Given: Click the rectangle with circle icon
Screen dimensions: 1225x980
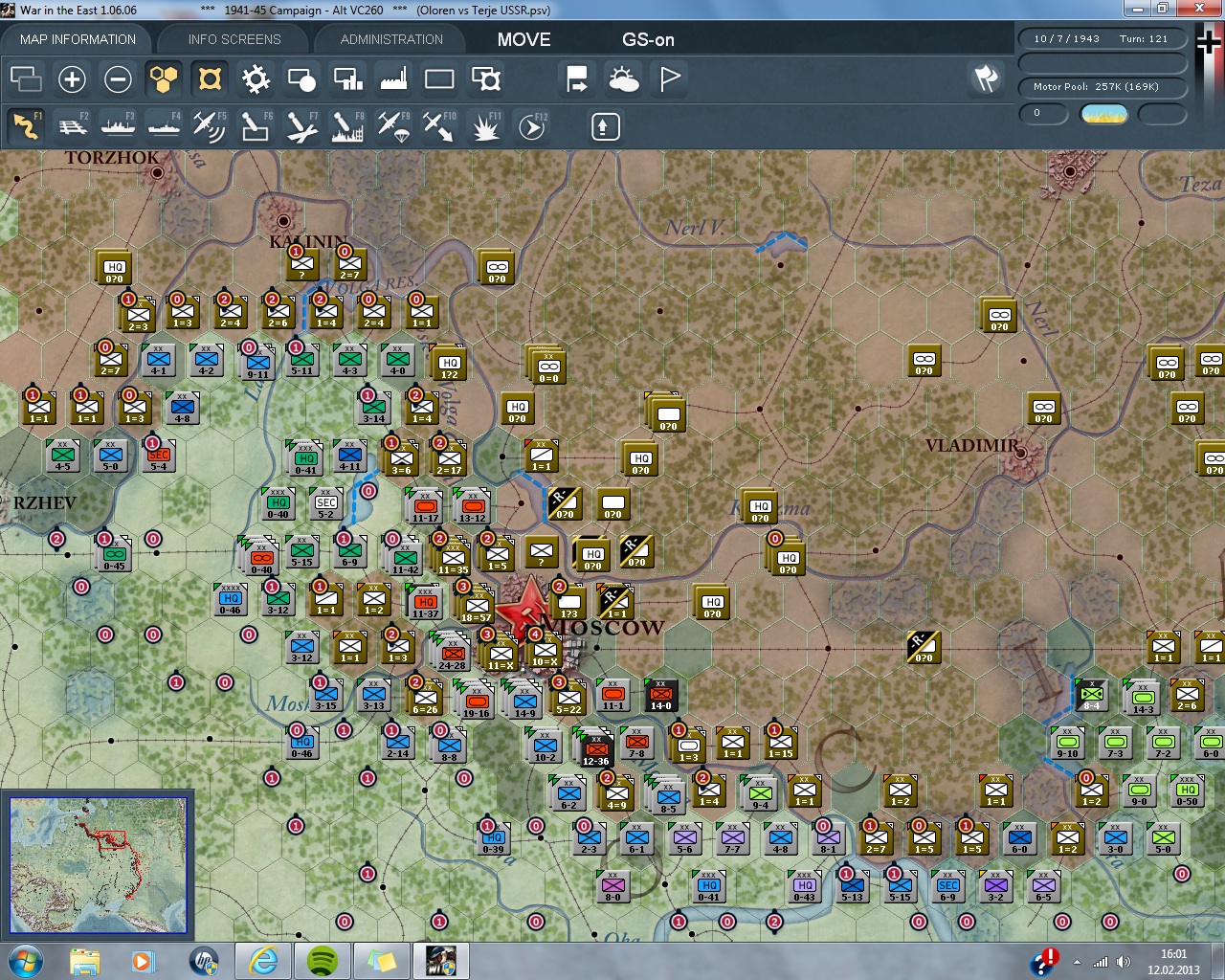Looking at the screenshot, I should [301, 78].
